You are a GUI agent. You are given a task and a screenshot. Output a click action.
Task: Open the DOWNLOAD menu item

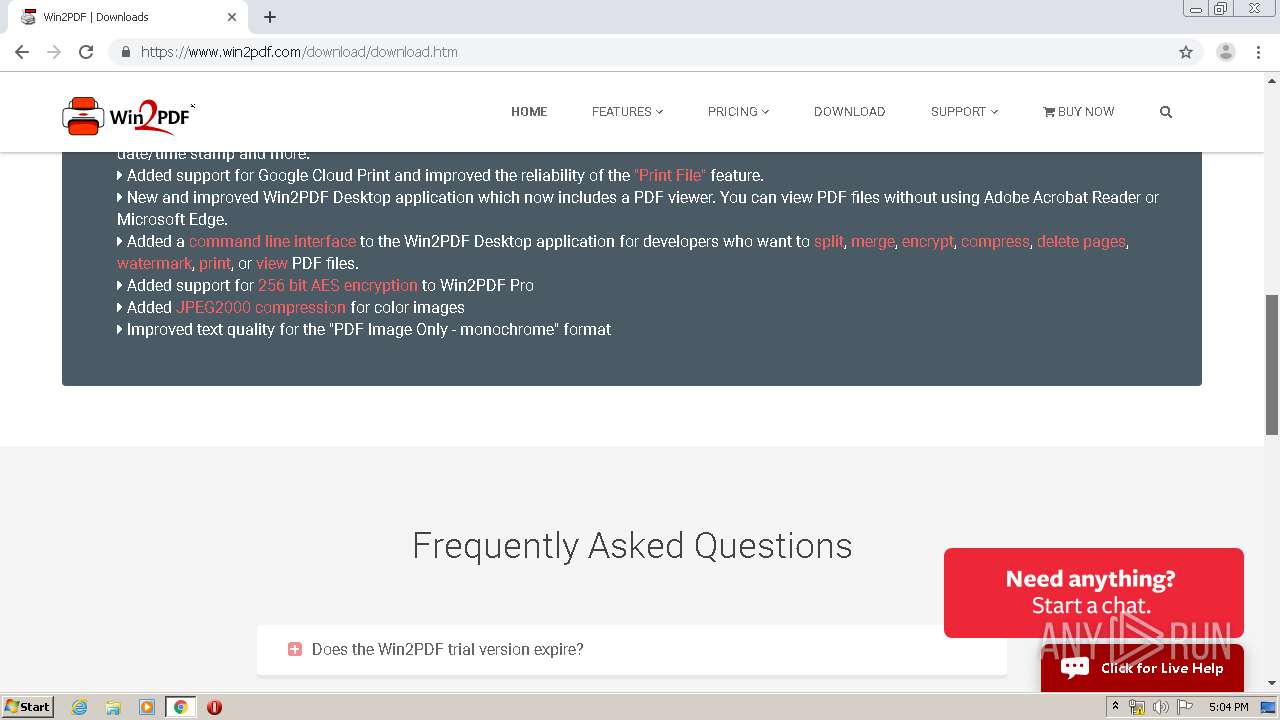(849, 112)
